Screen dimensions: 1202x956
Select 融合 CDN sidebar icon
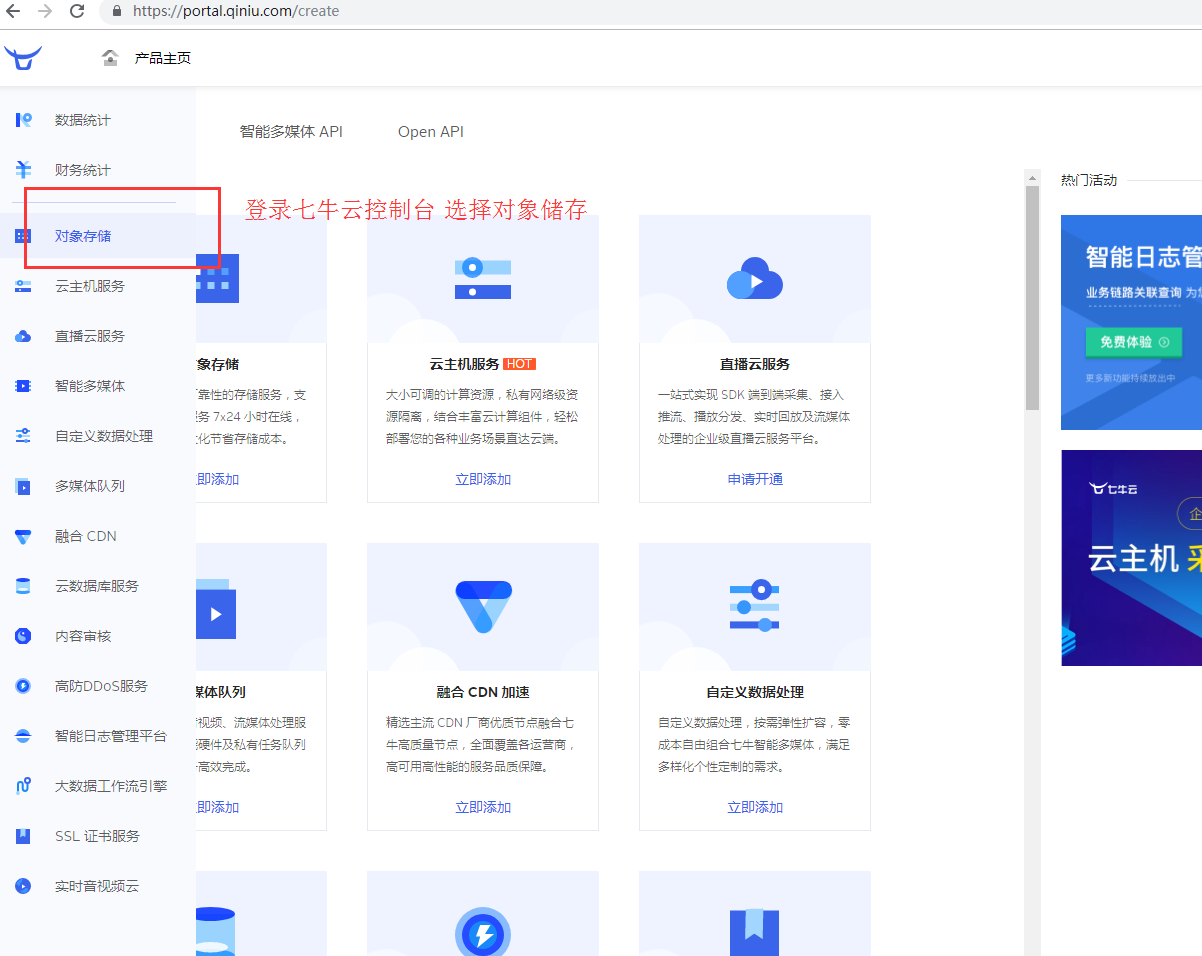click(23, 536)
